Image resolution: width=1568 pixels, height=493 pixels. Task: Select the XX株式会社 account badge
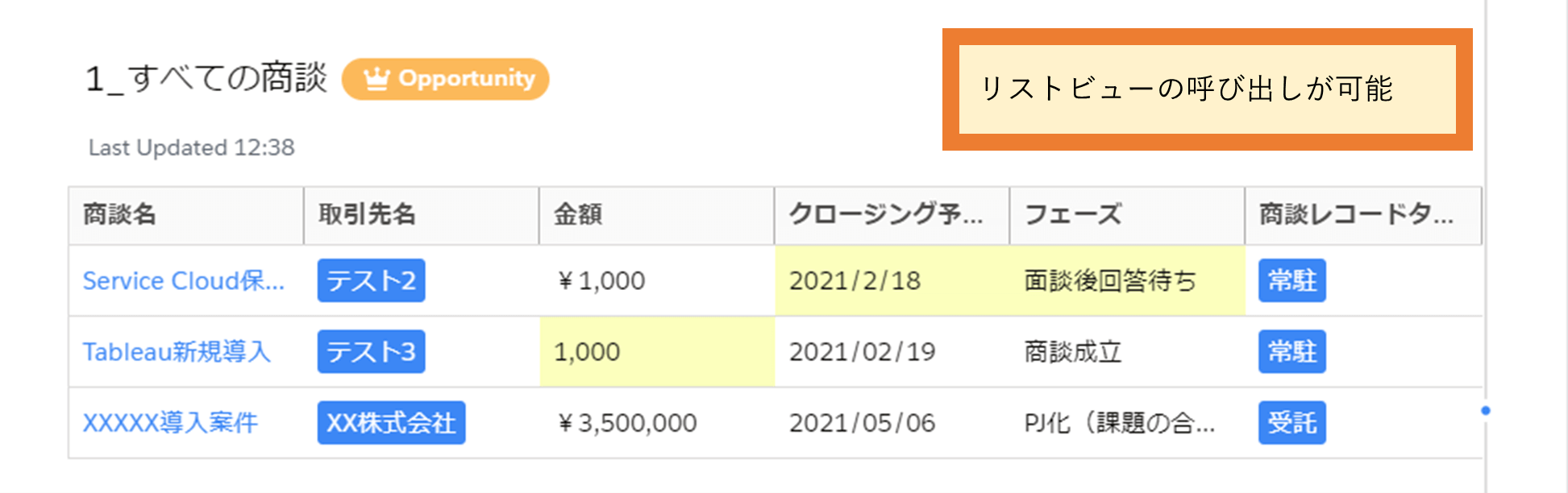(391, 422)
